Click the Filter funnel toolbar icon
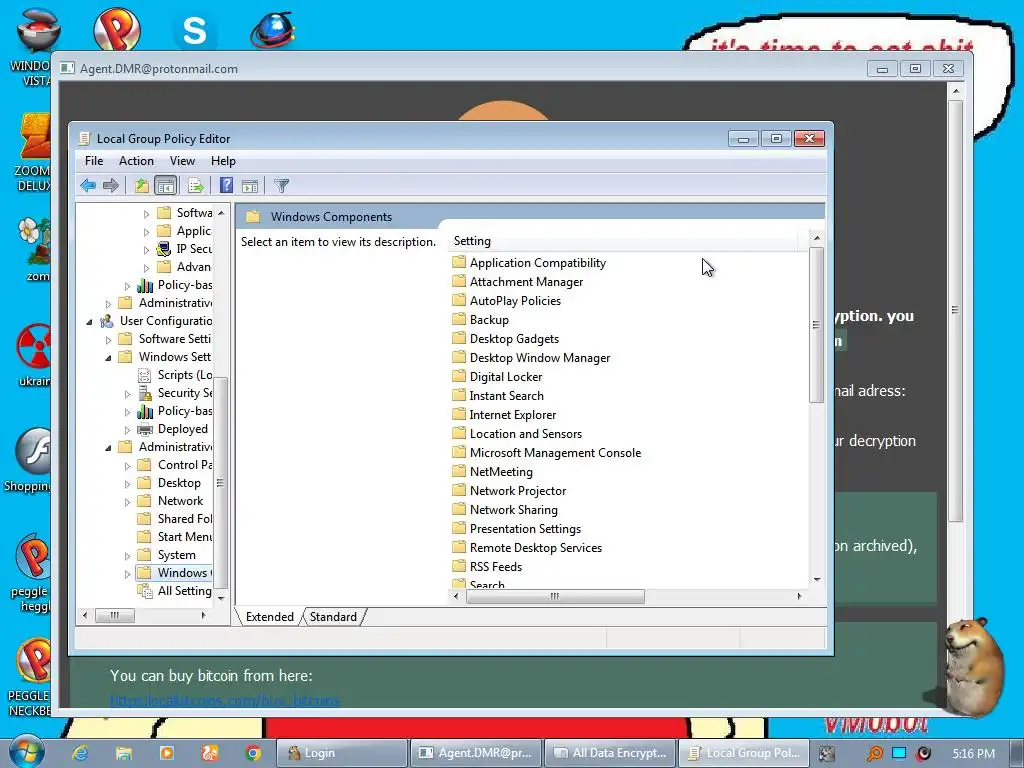Viewport: 1024px width, 768px height. 281,186
